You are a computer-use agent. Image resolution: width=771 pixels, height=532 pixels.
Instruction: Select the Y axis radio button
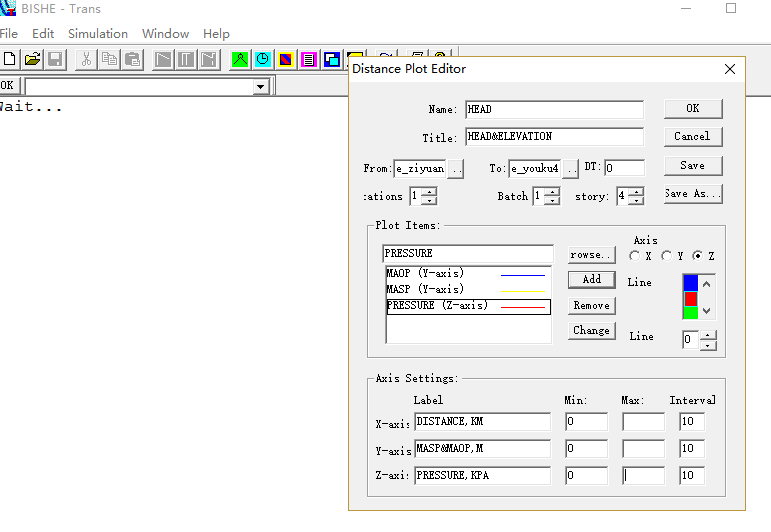(666, 257)
